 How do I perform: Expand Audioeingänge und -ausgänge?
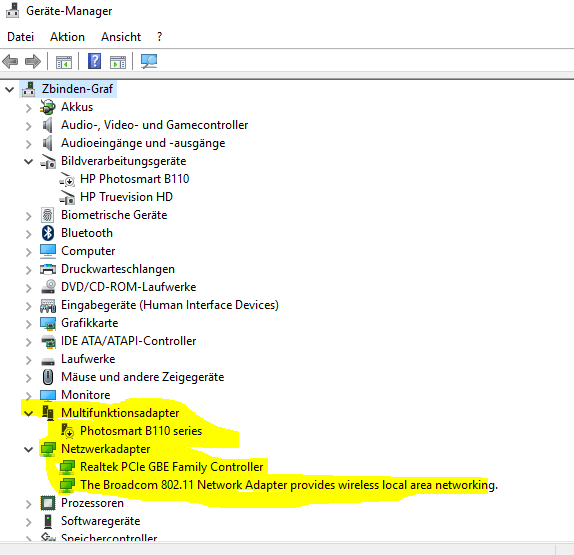pyautogui.click(x=29, y=144)
